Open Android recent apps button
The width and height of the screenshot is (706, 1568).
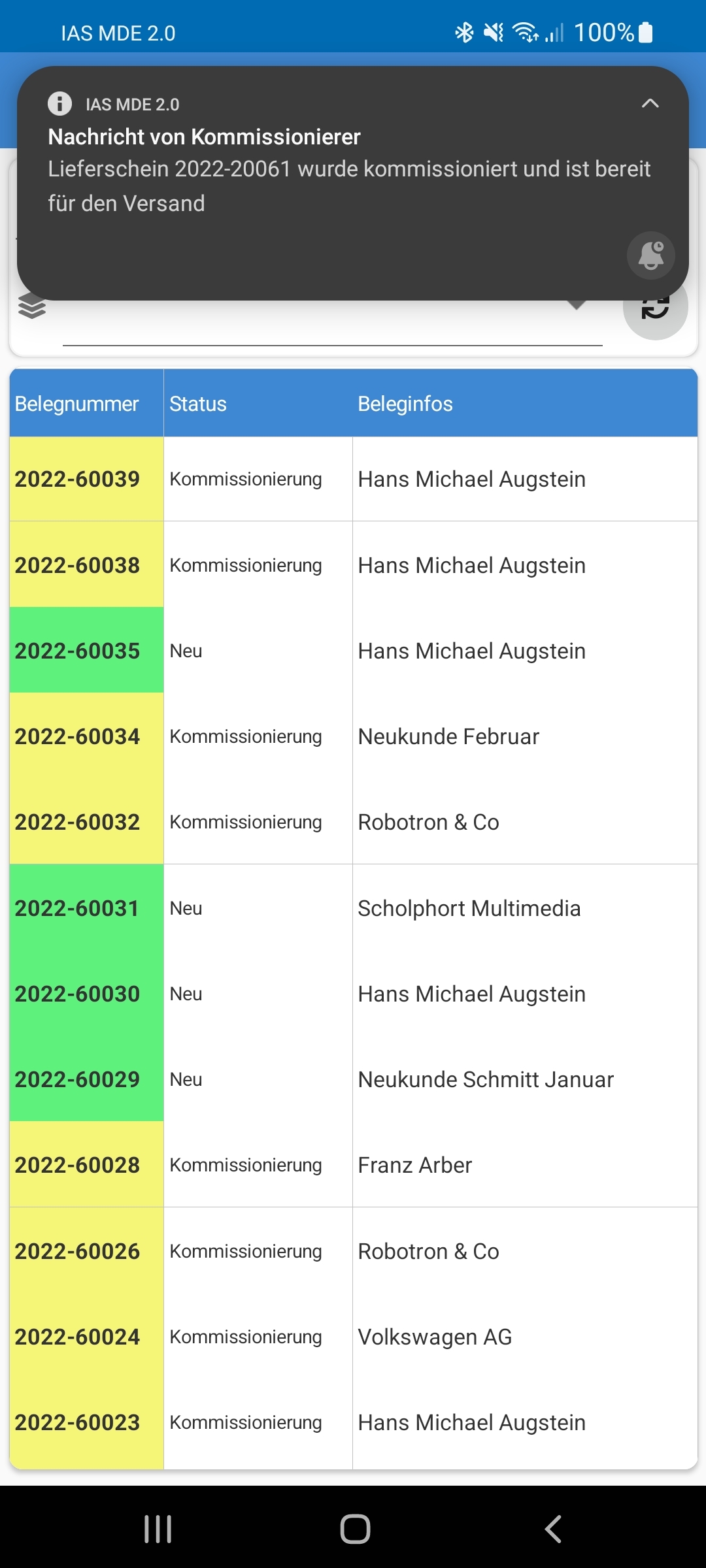coord(158,1529)
